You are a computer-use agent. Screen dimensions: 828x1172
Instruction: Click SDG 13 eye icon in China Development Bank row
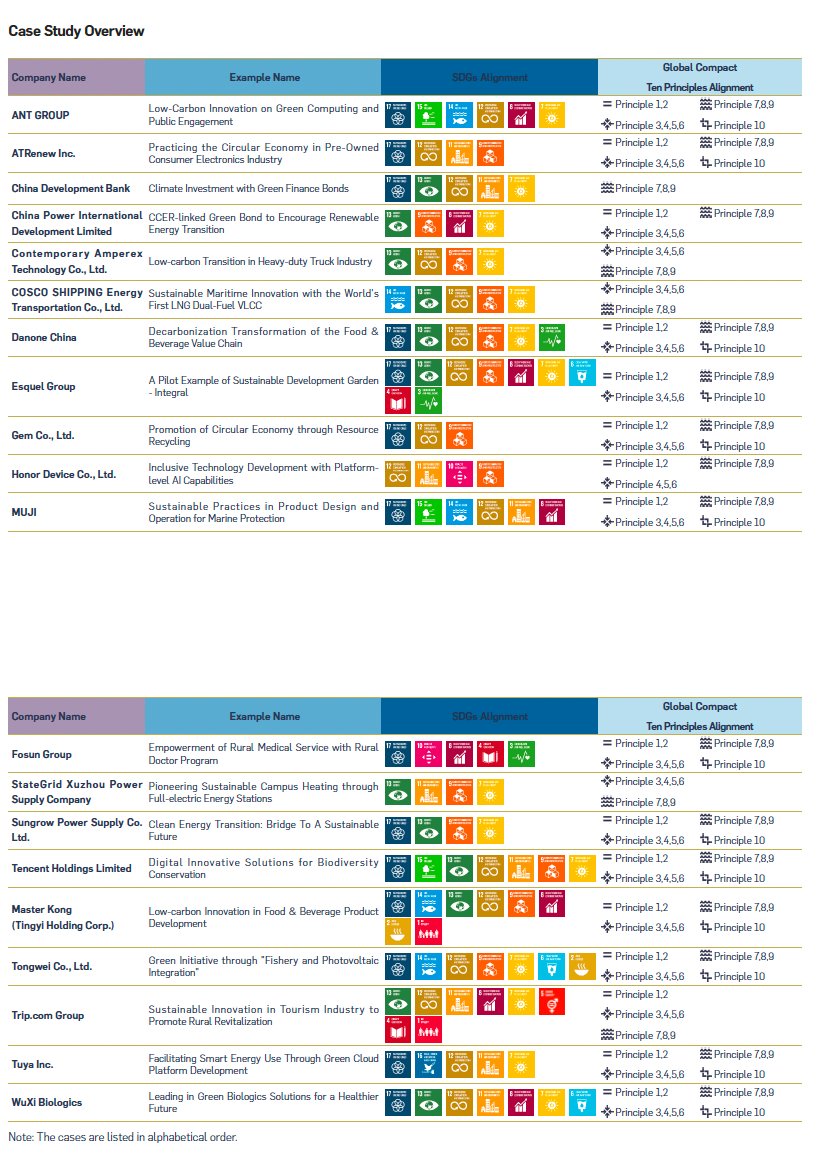click(429, 188)
